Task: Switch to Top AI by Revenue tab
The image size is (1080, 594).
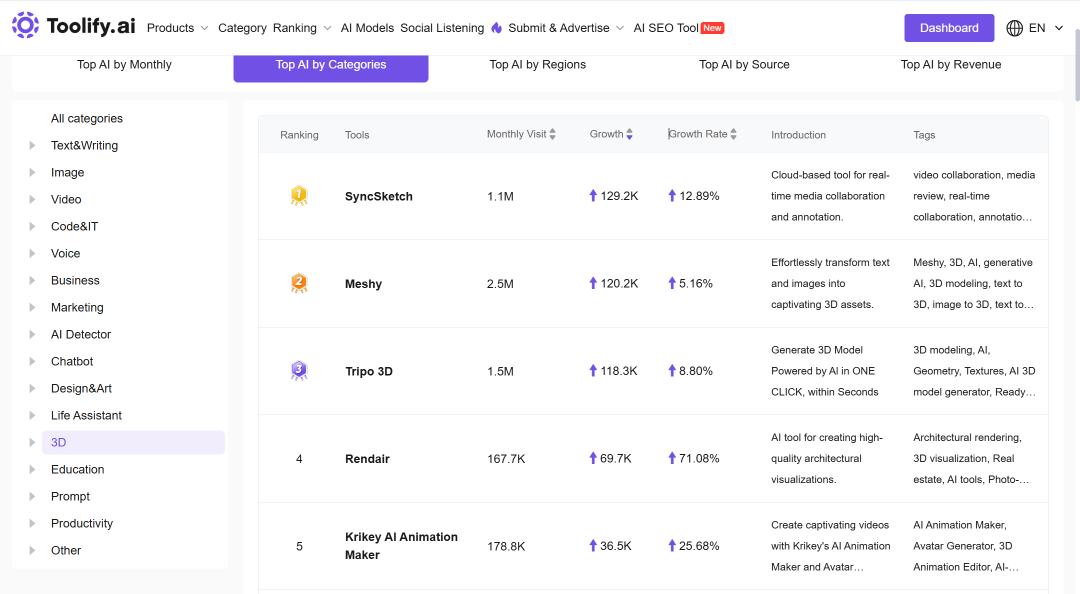Action: click(951, 65)
